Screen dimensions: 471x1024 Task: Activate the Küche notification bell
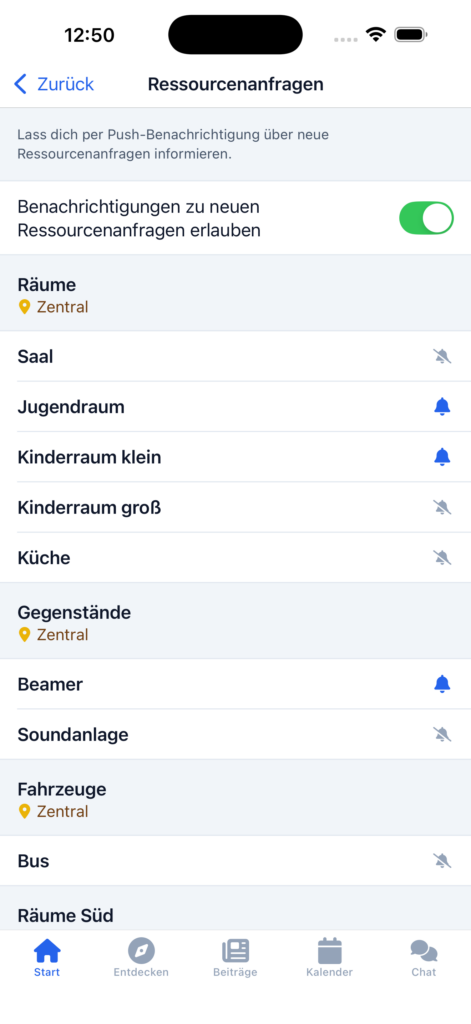pyautogui.click(x=442, y=557)
